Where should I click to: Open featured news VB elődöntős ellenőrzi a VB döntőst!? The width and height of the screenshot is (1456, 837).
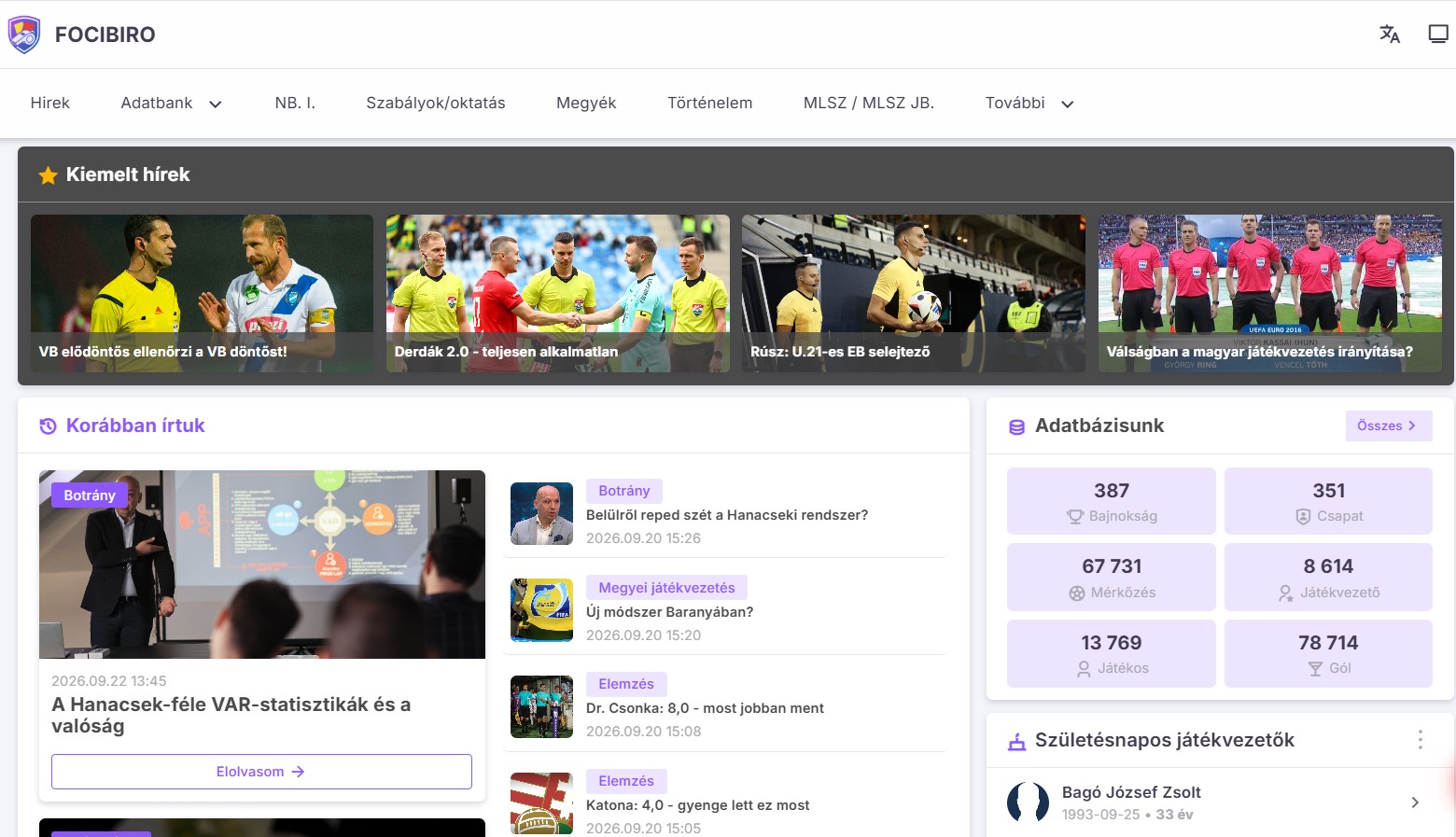(202, 293)
